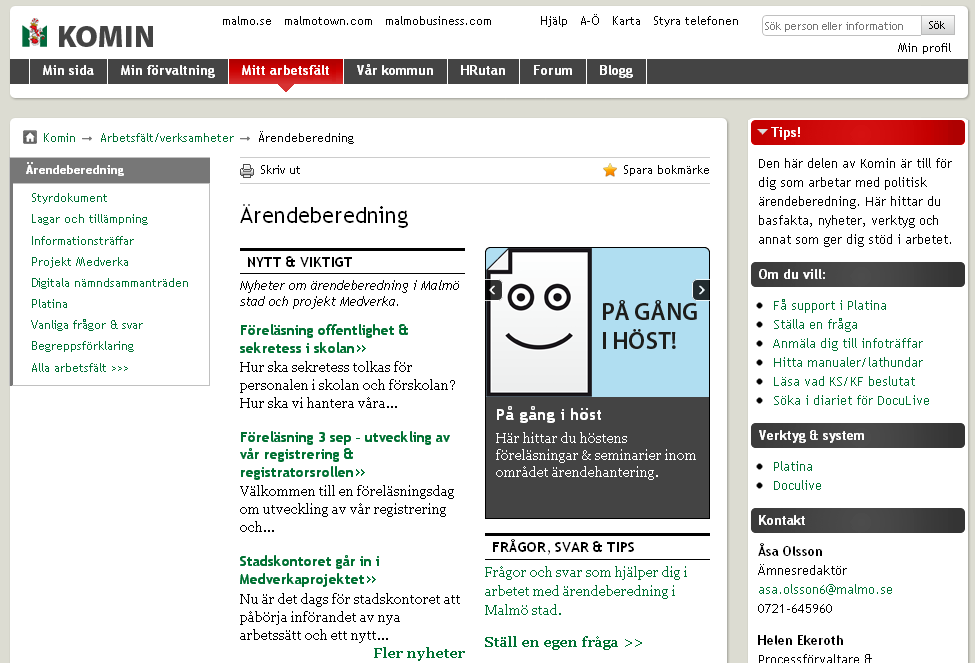Go to Arbetsfält/verksamheter breadcrumb
Image resolution: width=975 pixels, height=663 pixels.
[167, 138]
